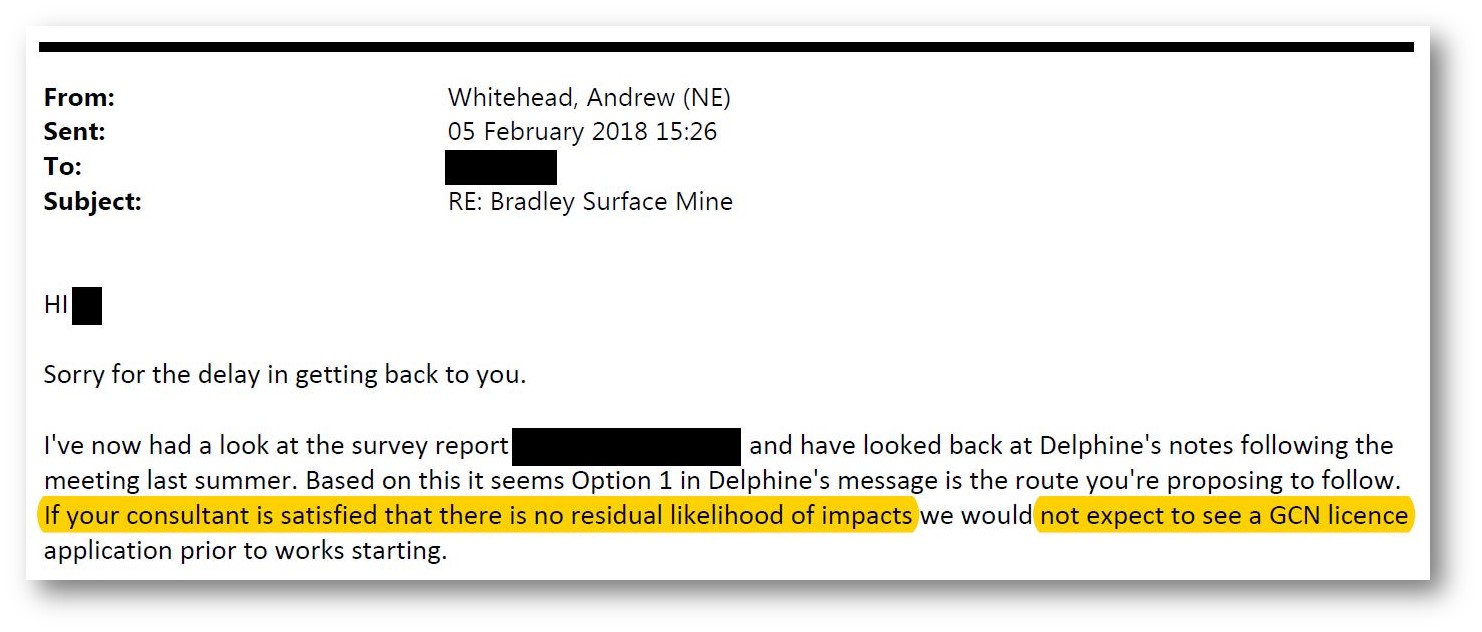
Task: Click the words we would between highlights
Action: click(x=976, y=517)
